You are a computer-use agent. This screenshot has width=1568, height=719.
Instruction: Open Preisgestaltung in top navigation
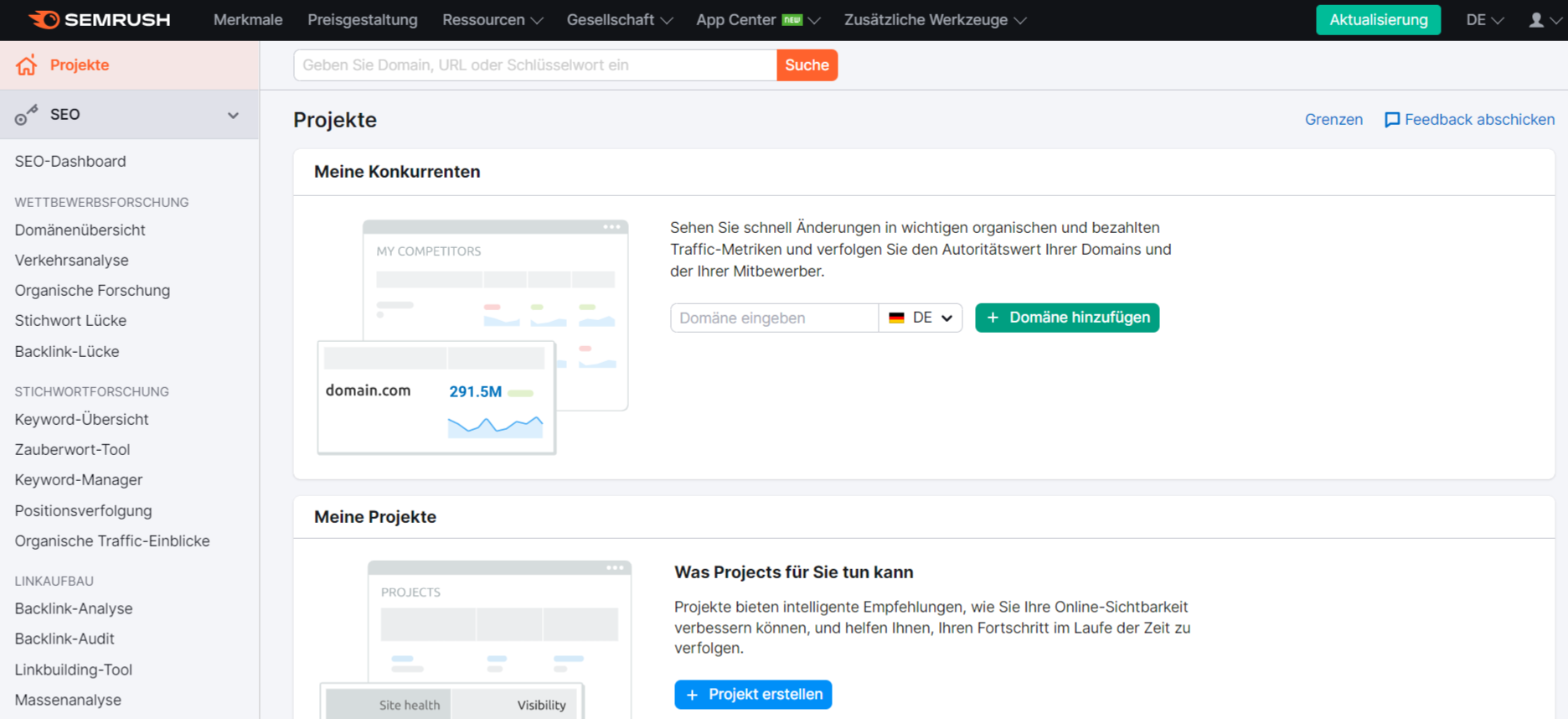pyautogui.click(x=363, y=20)
